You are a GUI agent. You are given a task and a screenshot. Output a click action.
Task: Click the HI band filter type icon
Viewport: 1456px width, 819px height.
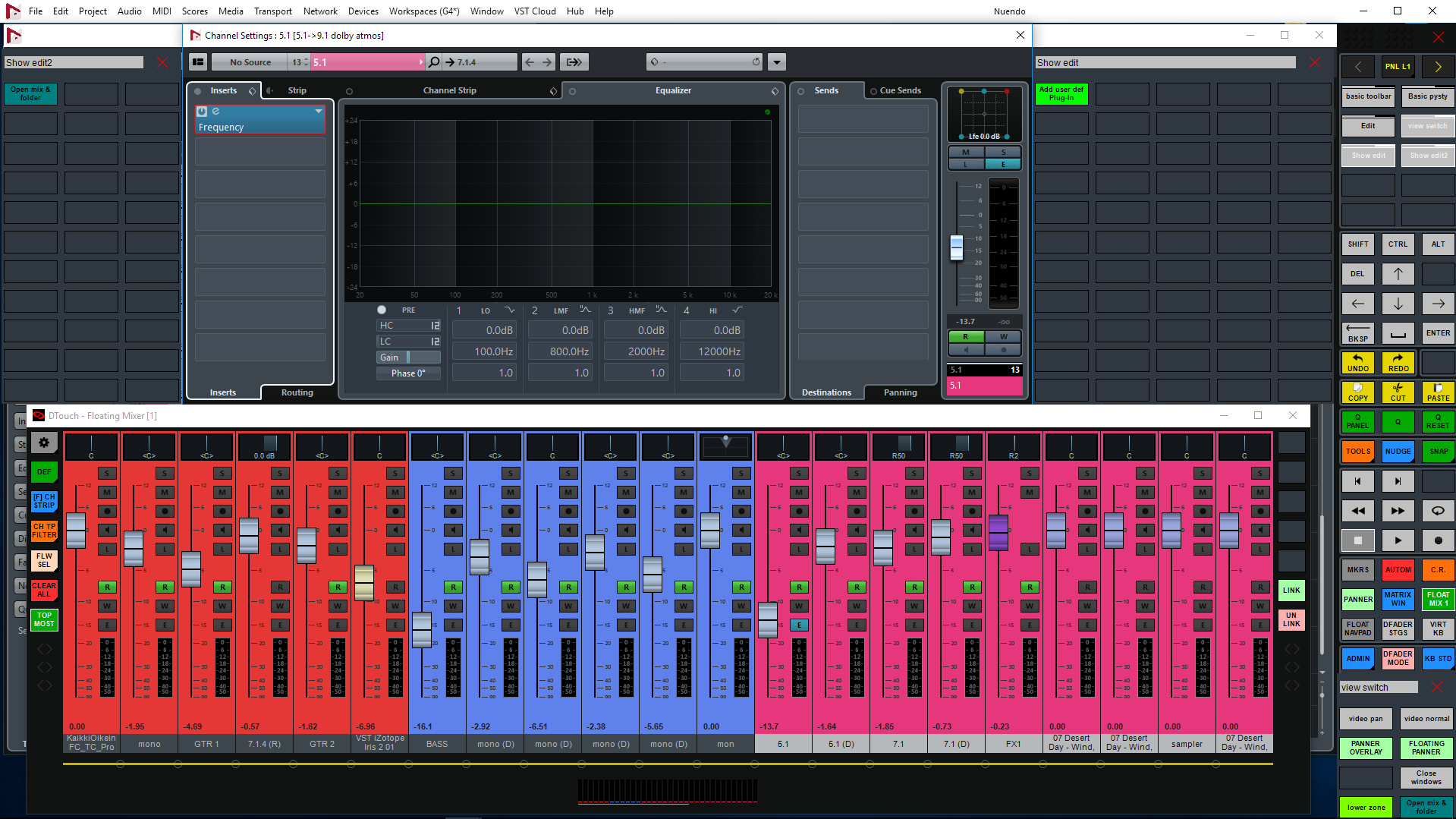[737, 310]
